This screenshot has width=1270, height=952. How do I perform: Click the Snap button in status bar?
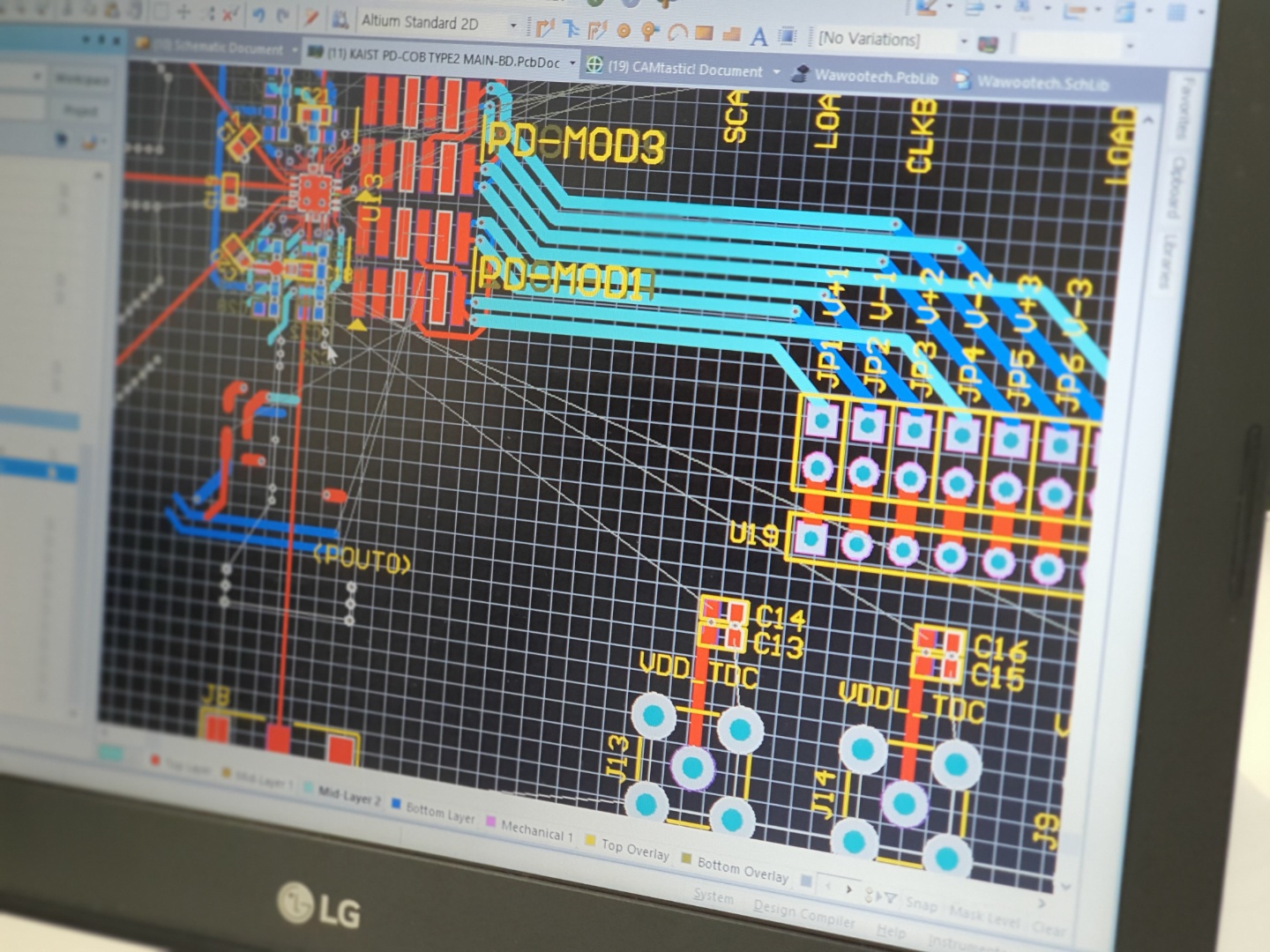[x=921, y=904]
